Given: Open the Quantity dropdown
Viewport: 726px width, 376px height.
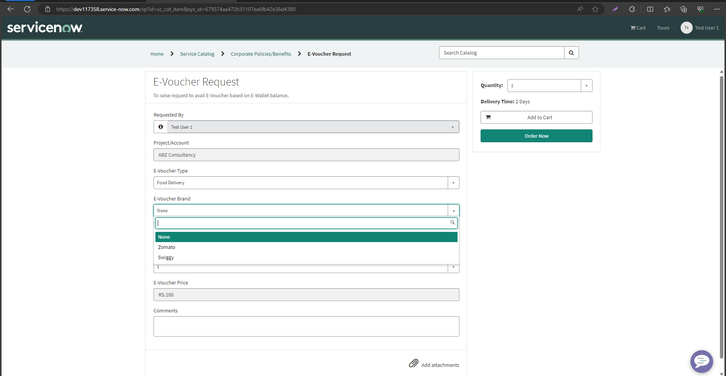Looking at the screenshot, I should click(550, 85).
